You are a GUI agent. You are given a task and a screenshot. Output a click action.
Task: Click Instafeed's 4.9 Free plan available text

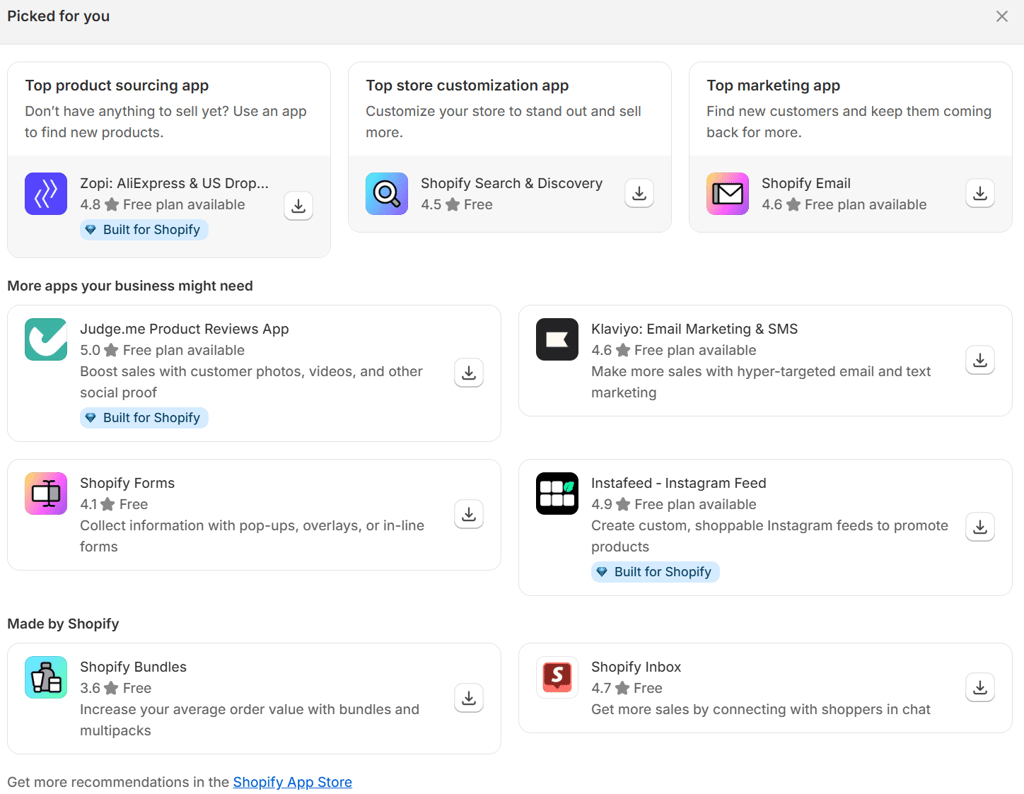click(674, 505)
